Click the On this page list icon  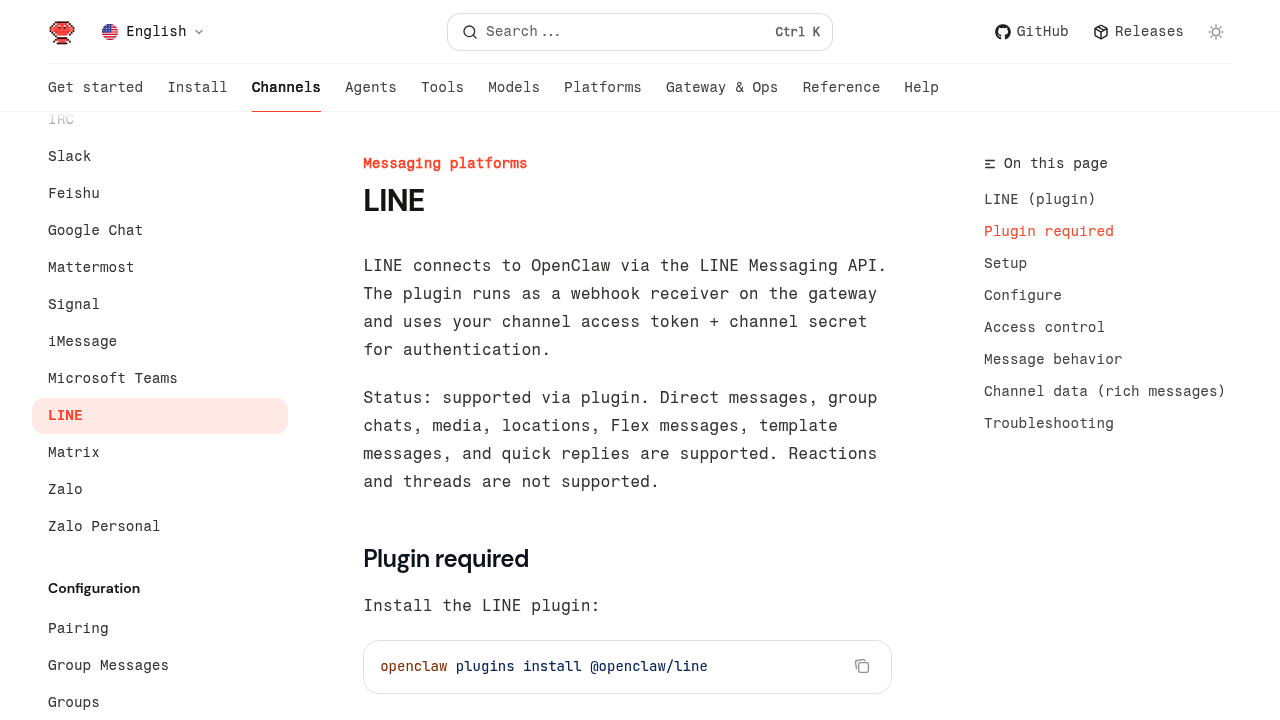click(x=990, y=164)
